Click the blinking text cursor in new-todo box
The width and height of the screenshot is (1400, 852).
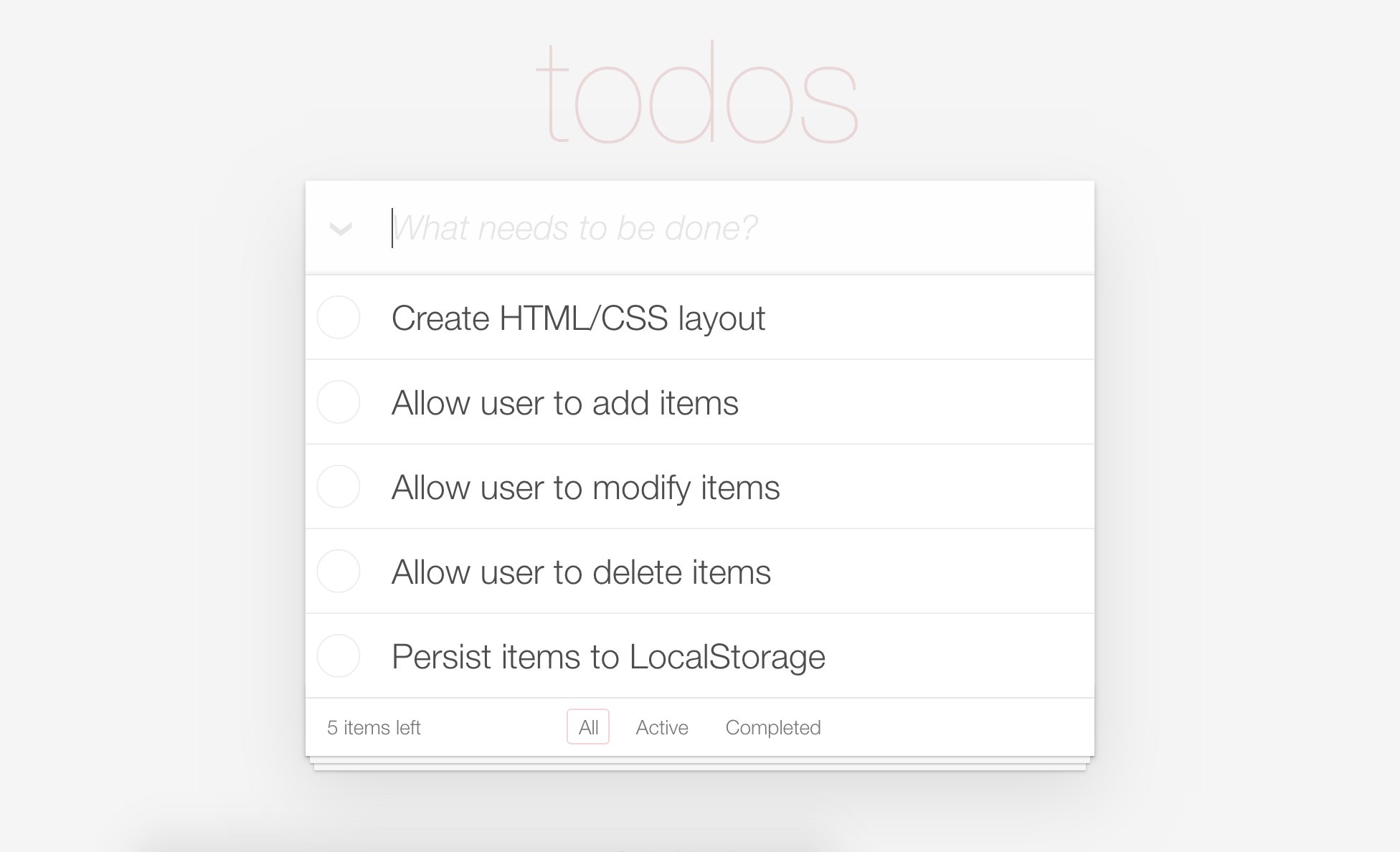tap(392, 228)
